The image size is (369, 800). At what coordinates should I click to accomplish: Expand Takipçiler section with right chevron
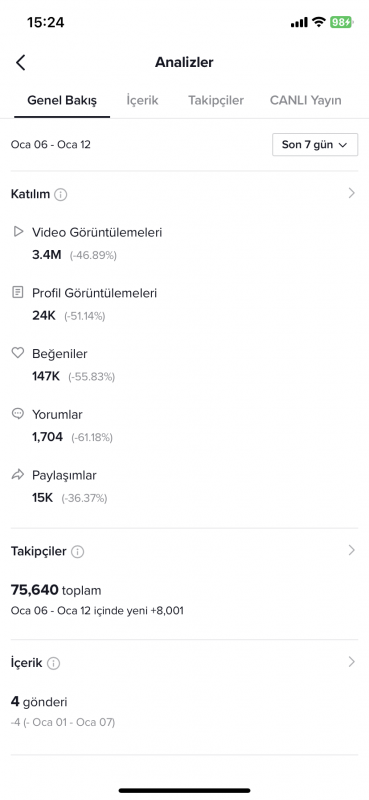pyautogui.click(x=351, y=550)
